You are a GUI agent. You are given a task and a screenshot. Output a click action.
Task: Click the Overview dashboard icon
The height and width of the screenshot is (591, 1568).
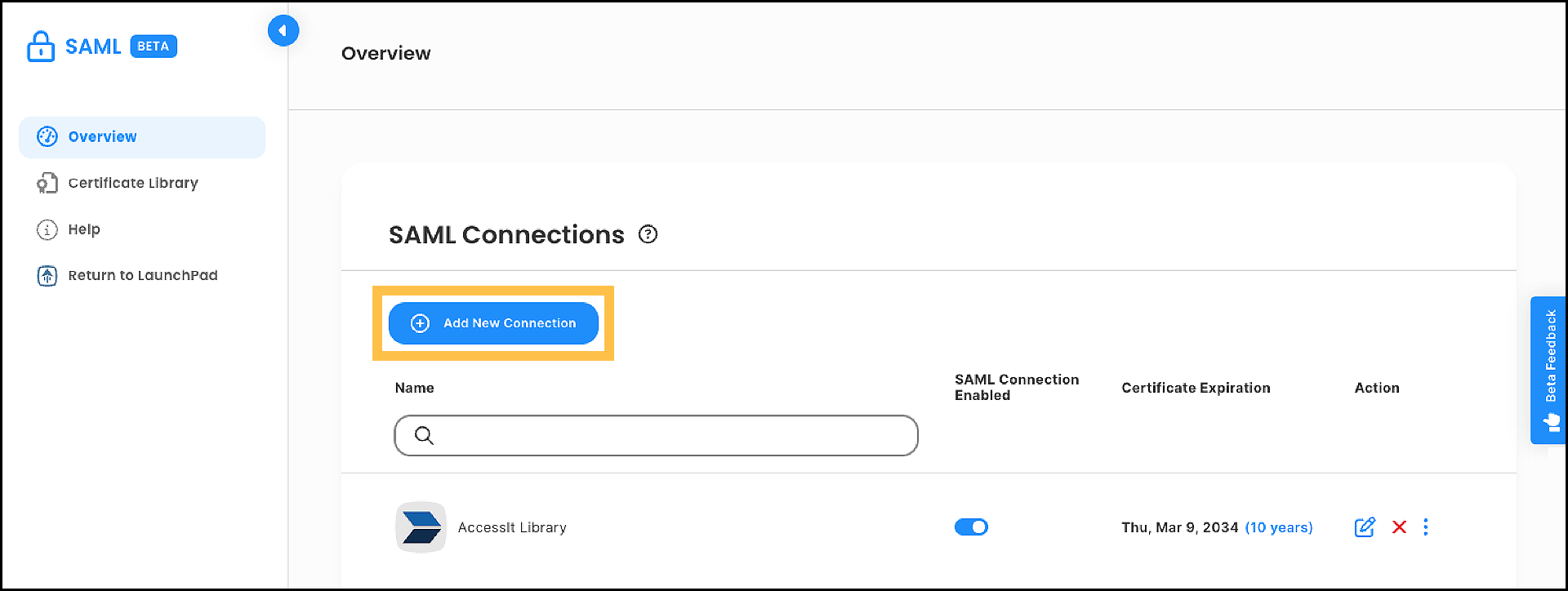pyautogui.click(x=47, y=136)
